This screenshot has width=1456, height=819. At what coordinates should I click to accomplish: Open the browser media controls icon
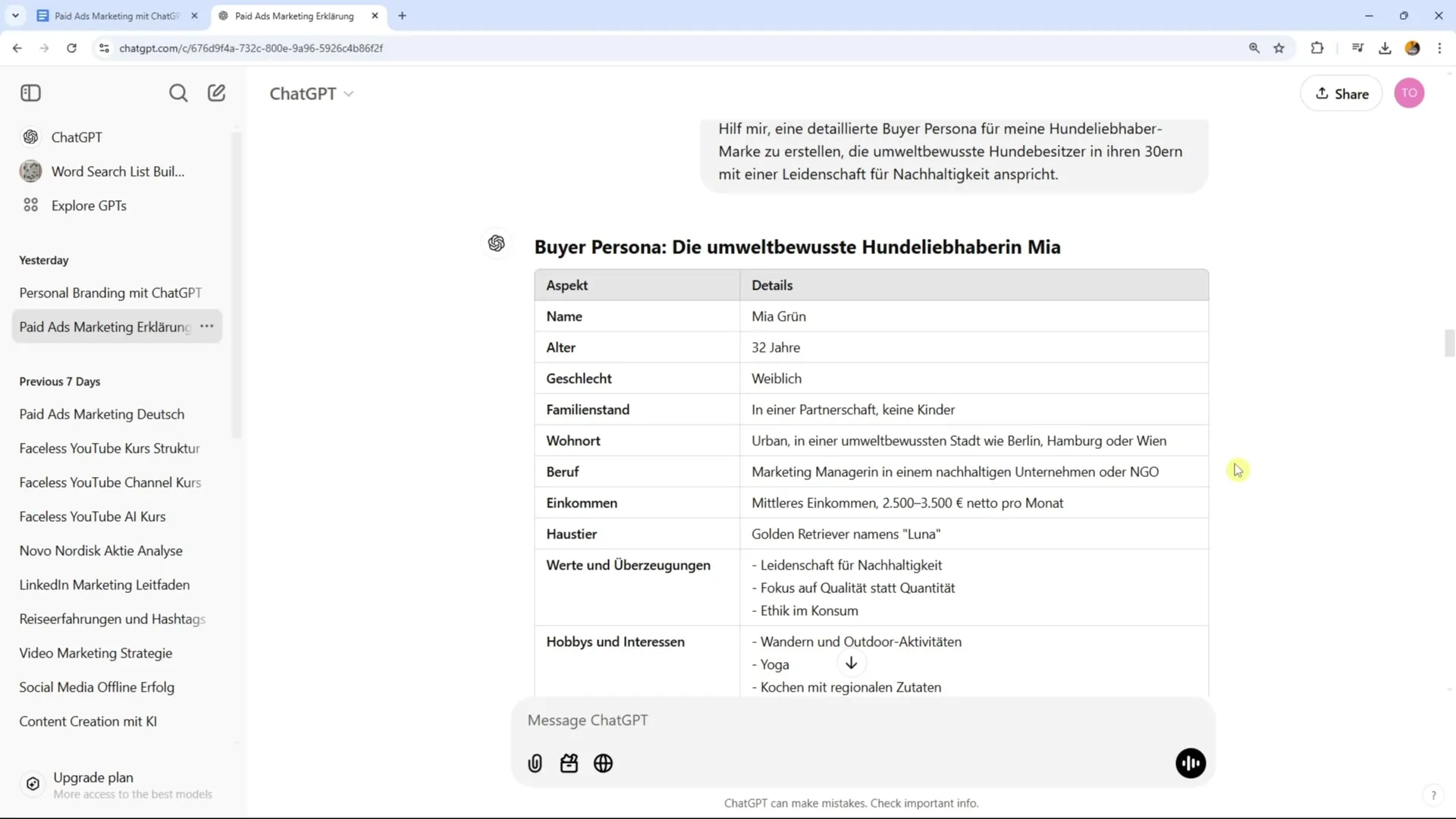click(x=1357, y=48)
